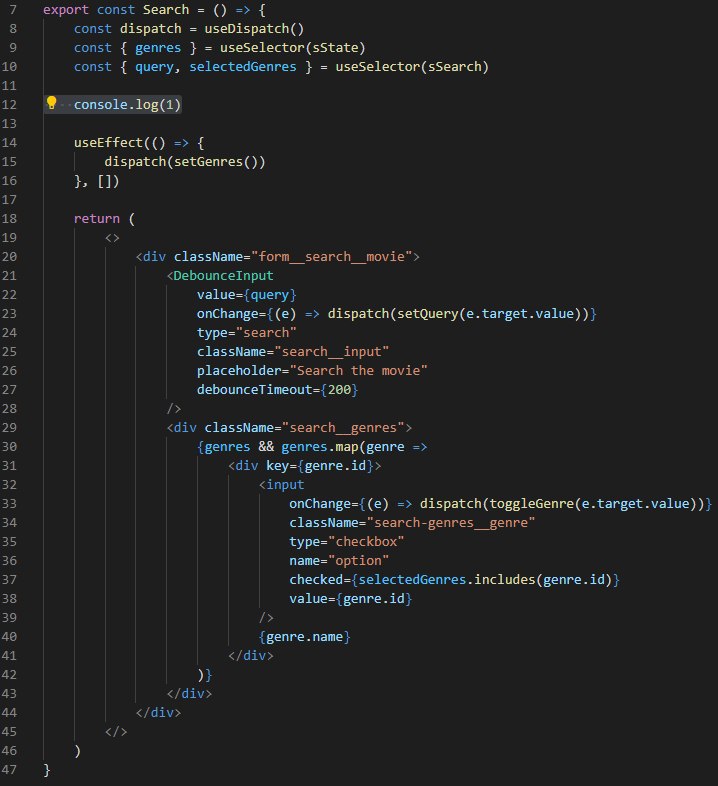Screen dimensions: 718x786
Task: Click the closing '</div>' on line 43
Action: click(189, 694)
